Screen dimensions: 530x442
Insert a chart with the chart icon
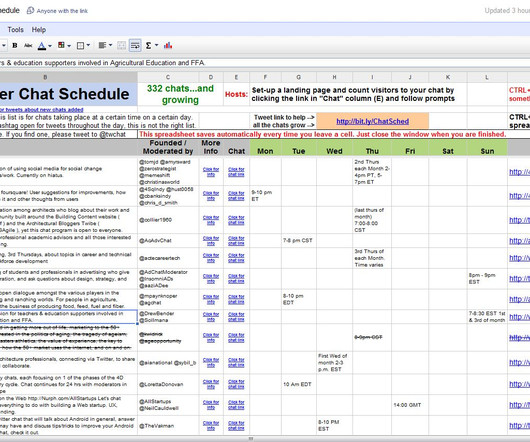pos(168,45)
